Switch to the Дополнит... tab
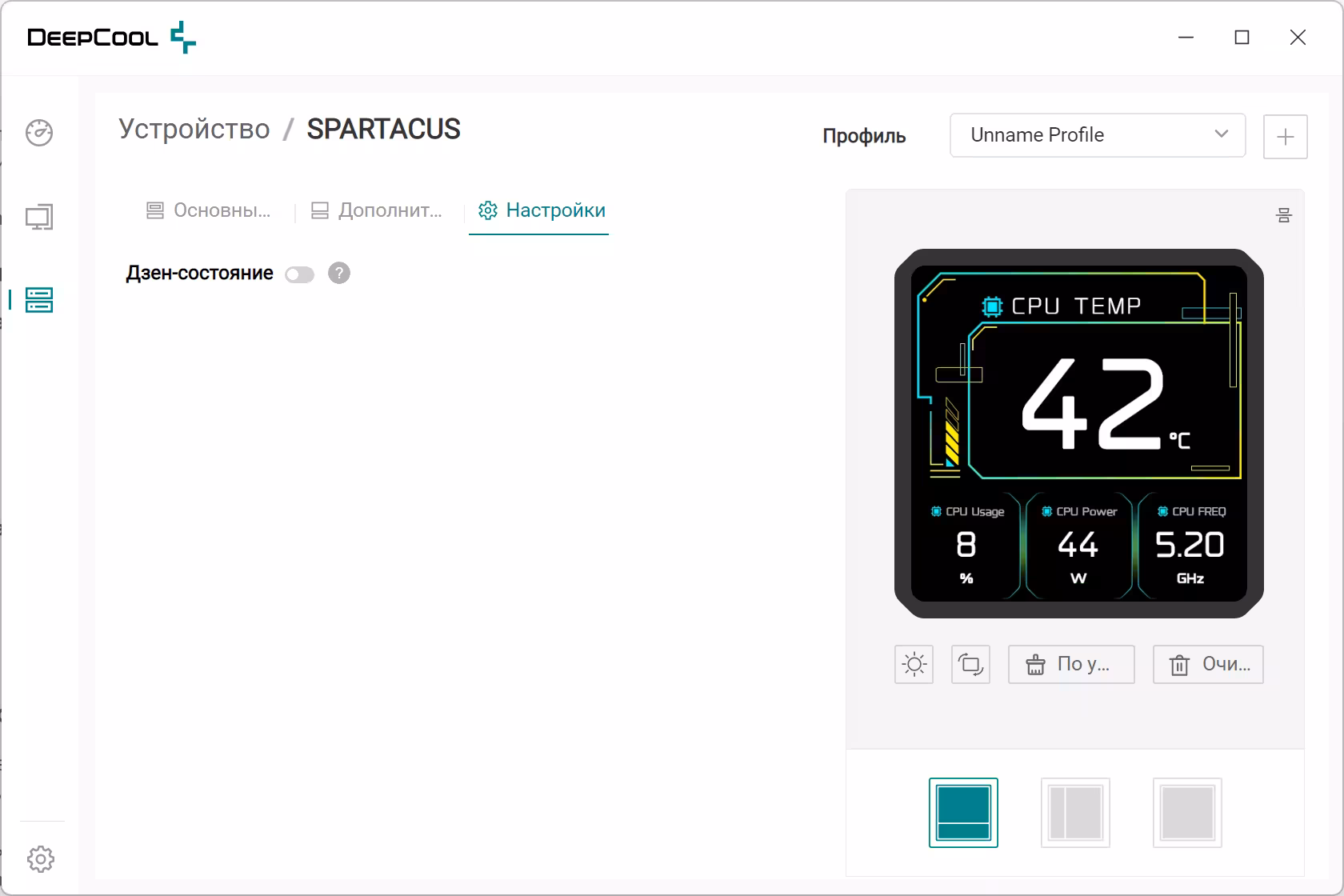This screenshot has width=1344, height=896. point(377,210)
